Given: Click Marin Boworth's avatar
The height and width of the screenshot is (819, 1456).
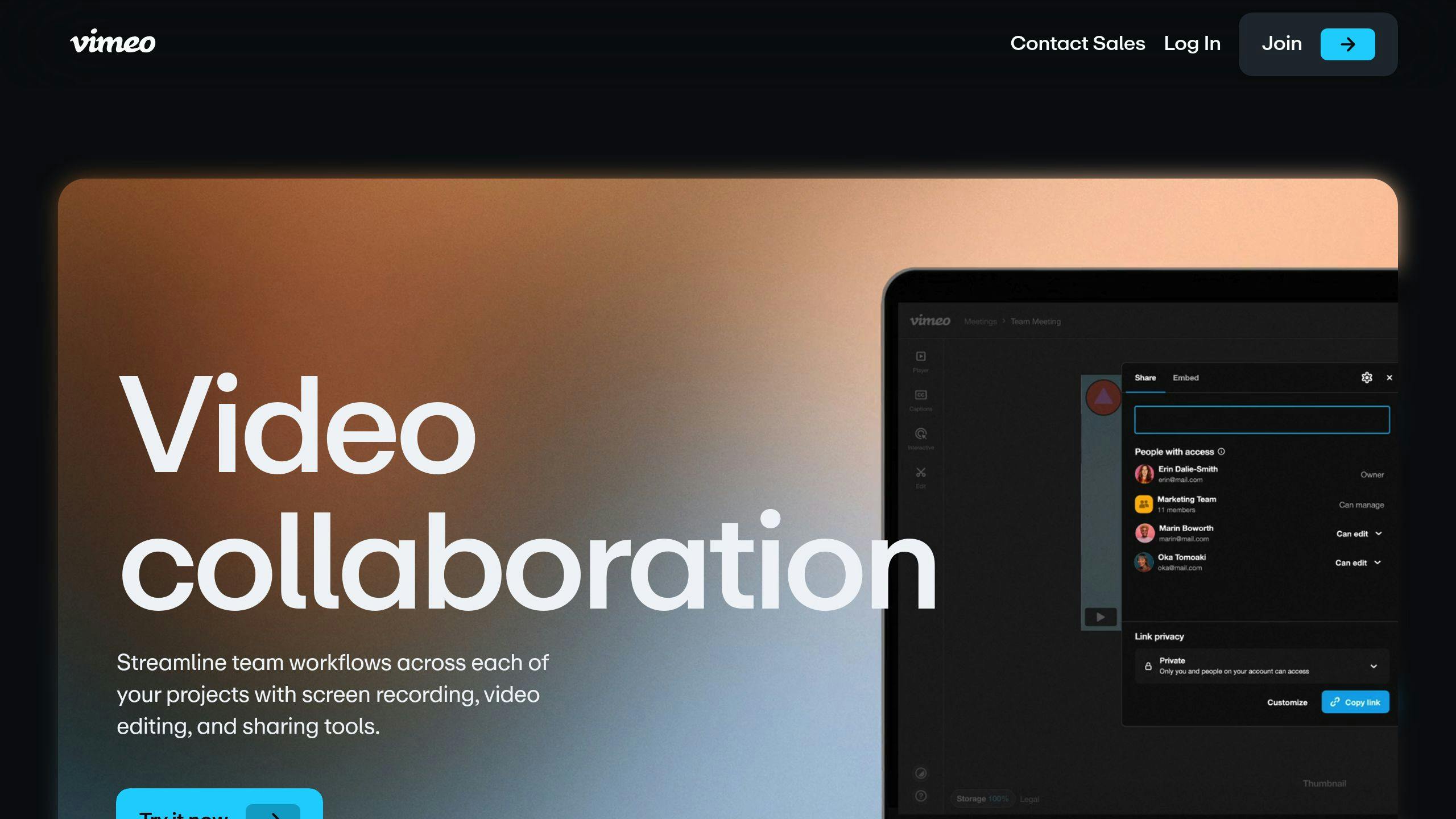Looking at the screenshot, I should point(1145,533).
